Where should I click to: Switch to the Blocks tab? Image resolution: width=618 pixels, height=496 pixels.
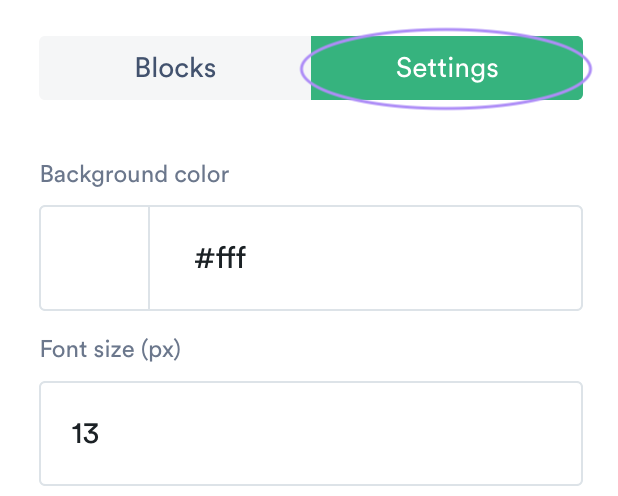[175, 68]
